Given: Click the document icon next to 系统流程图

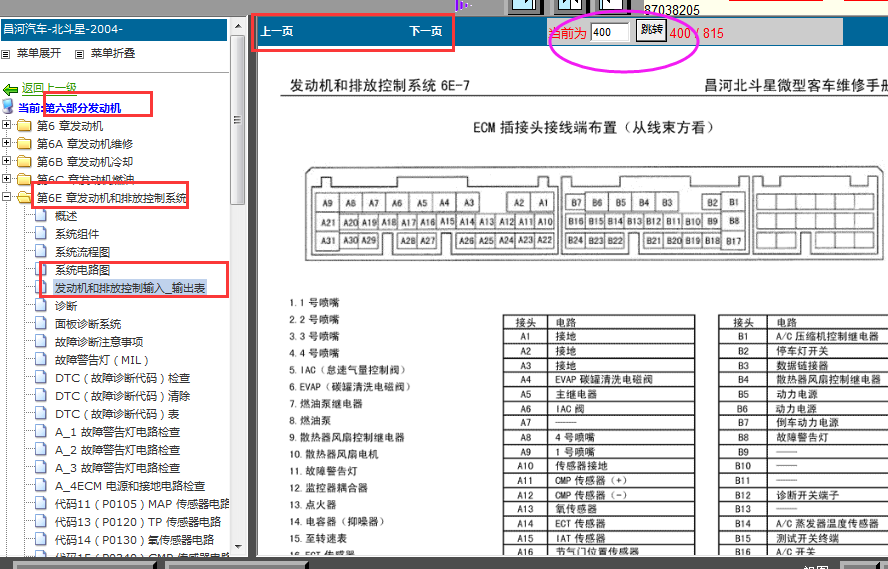Looking at the screenshot, I should click(x=41, y=251).
